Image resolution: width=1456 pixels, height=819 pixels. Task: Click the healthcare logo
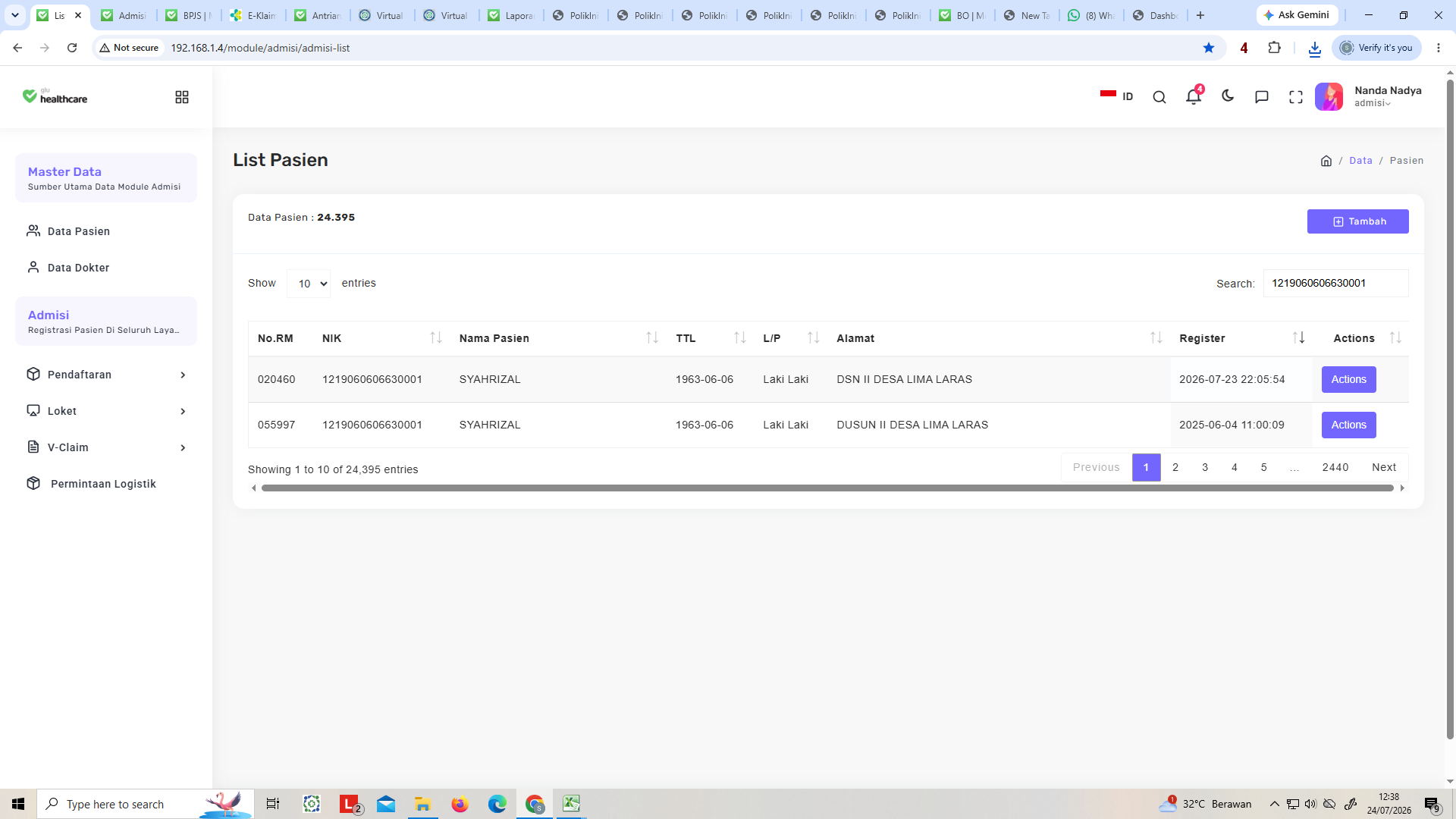[55, 96]
